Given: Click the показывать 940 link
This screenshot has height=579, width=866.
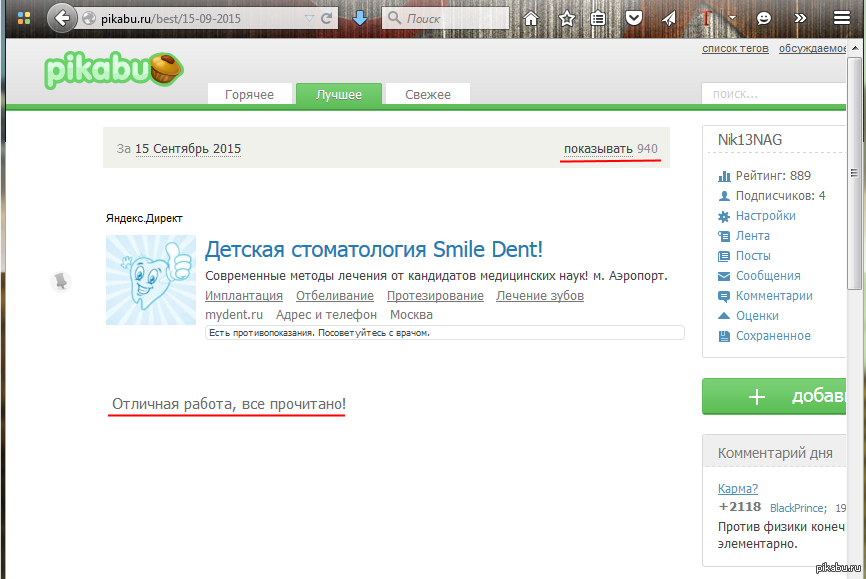Looking at the screenshot, I should (x=610, y=149).
